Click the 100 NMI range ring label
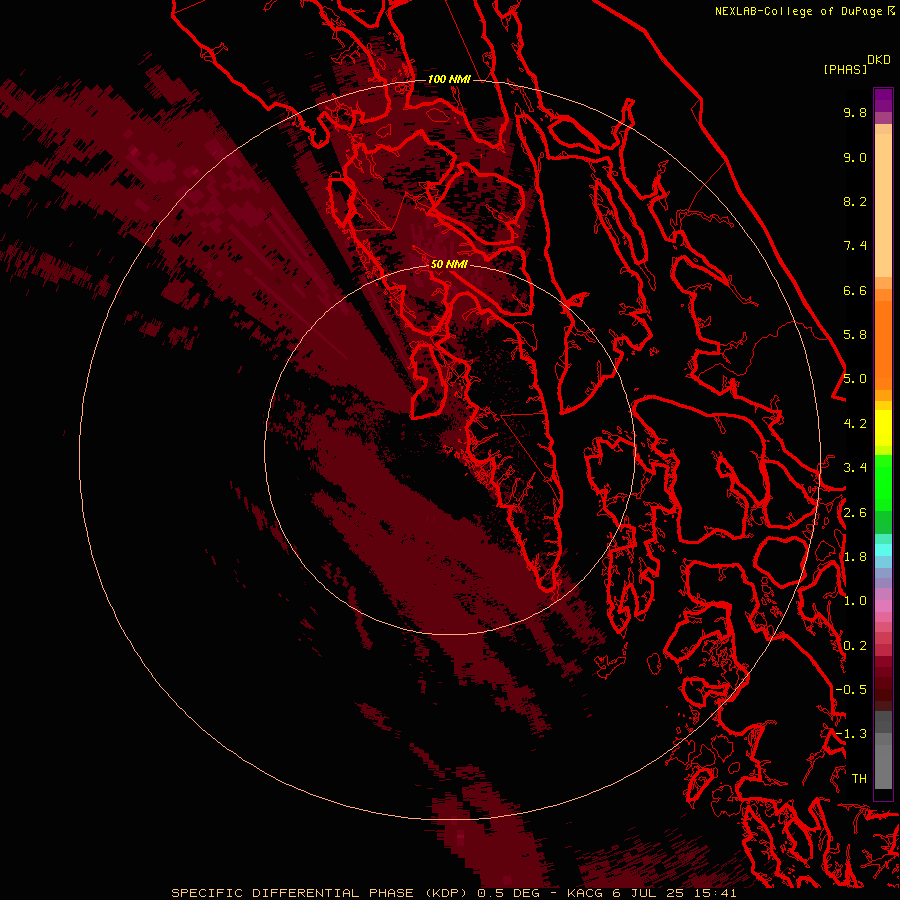 [x=449, y=79]
